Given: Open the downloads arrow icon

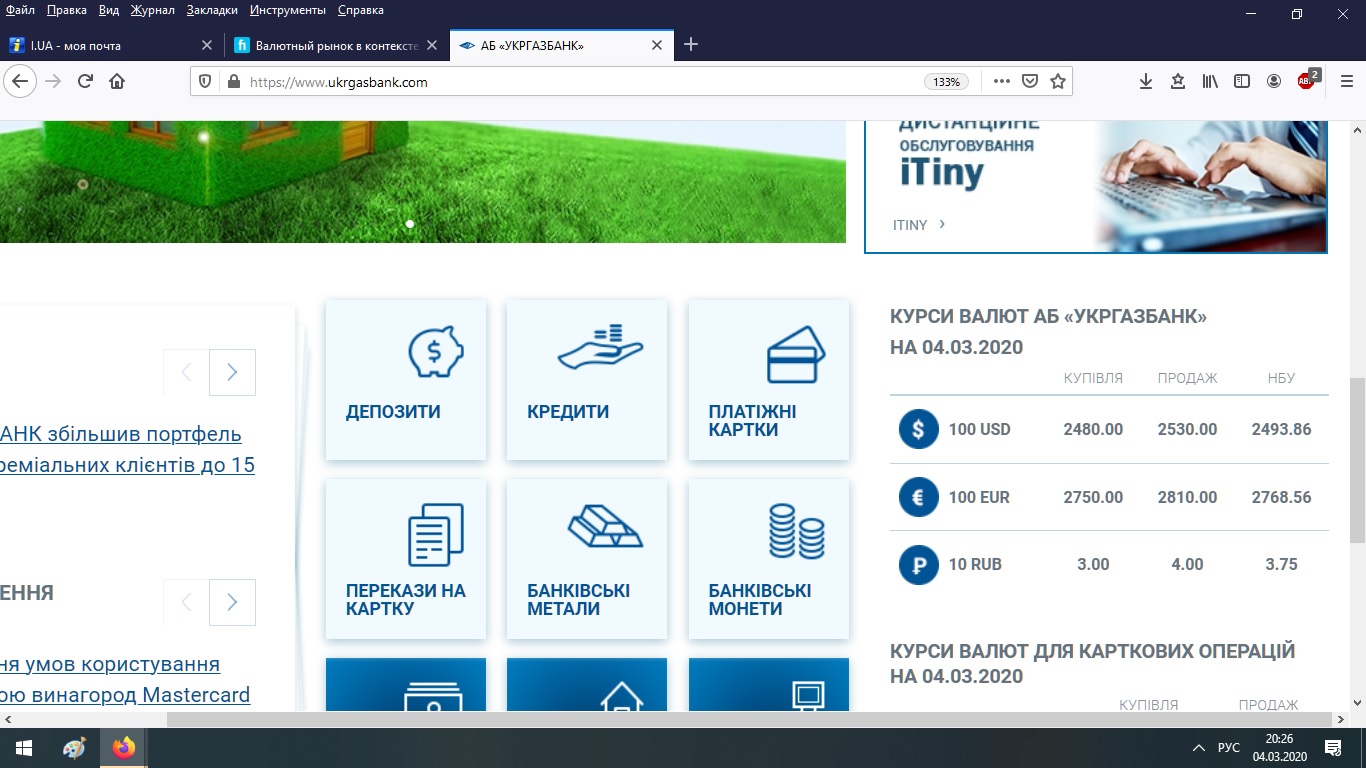Looking at the screenshot, I should (1146, 82).
